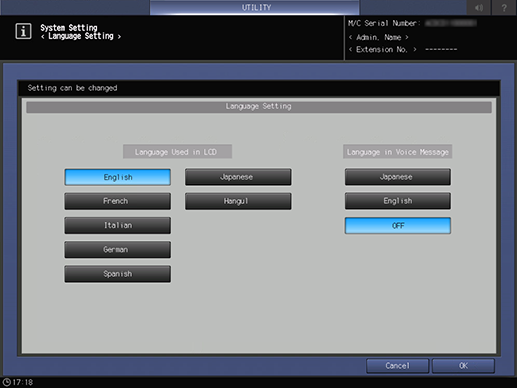Screen dimensions: 517x388
Task: Select German as LCD language
Action: coord(118,249)
